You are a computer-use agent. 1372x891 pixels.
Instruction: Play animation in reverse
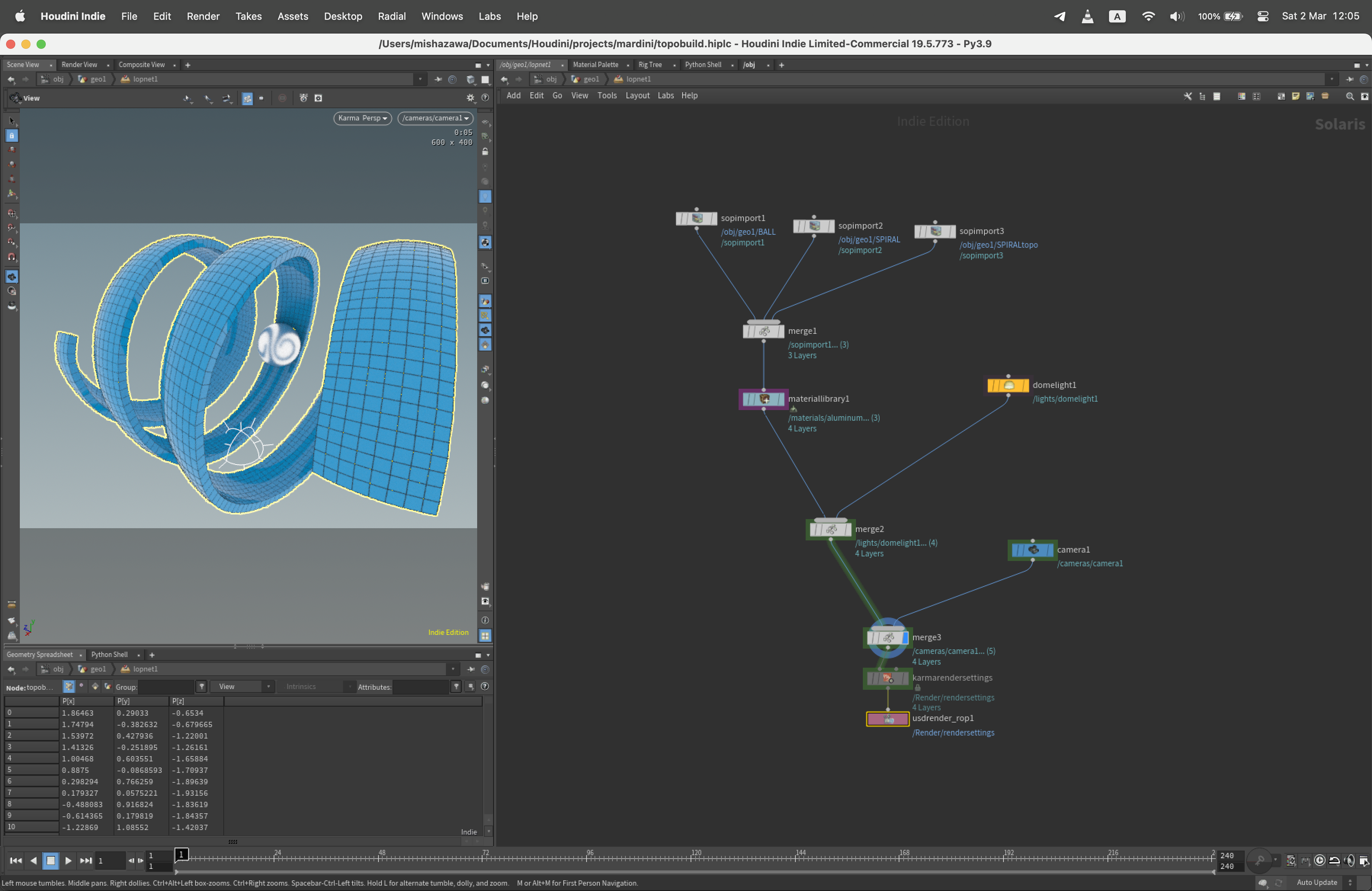pyautogui.click(x=34, y=861)
